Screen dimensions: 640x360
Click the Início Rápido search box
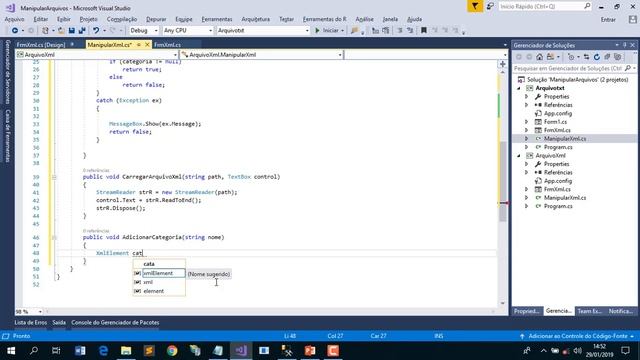click(x=544, y=7)
